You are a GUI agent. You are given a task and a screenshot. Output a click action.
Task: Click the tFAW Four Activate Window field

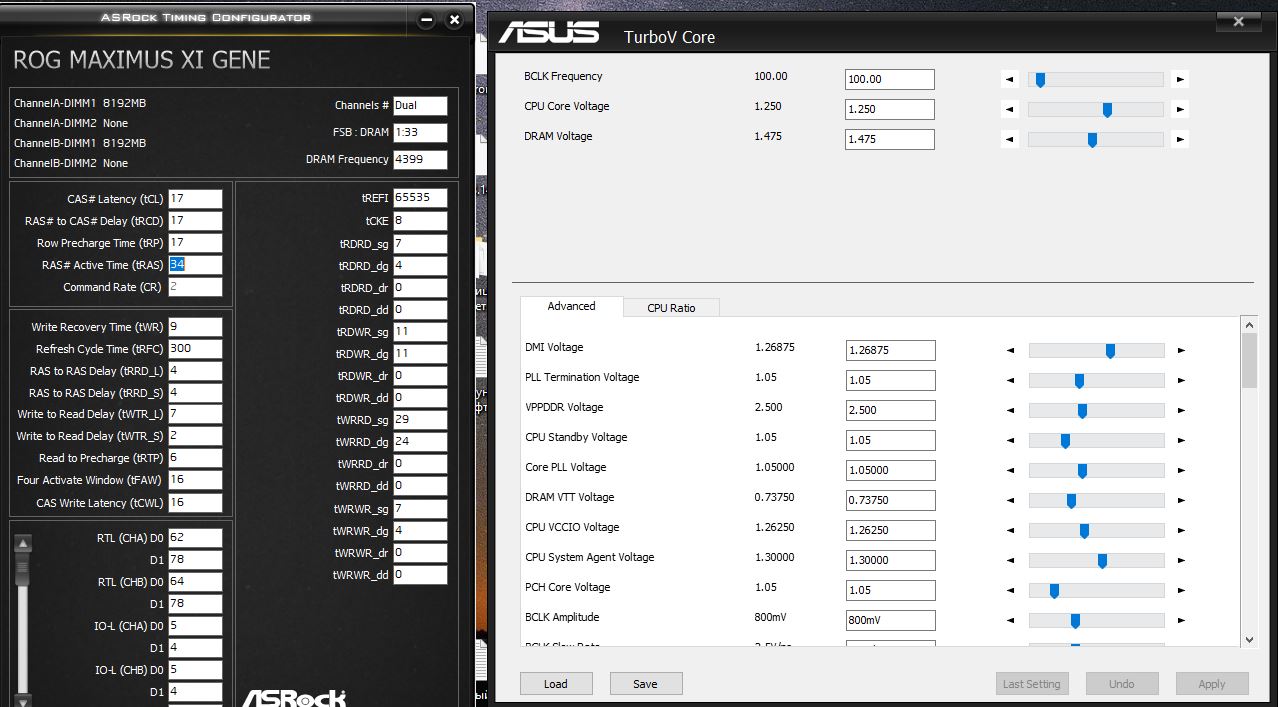195,480
